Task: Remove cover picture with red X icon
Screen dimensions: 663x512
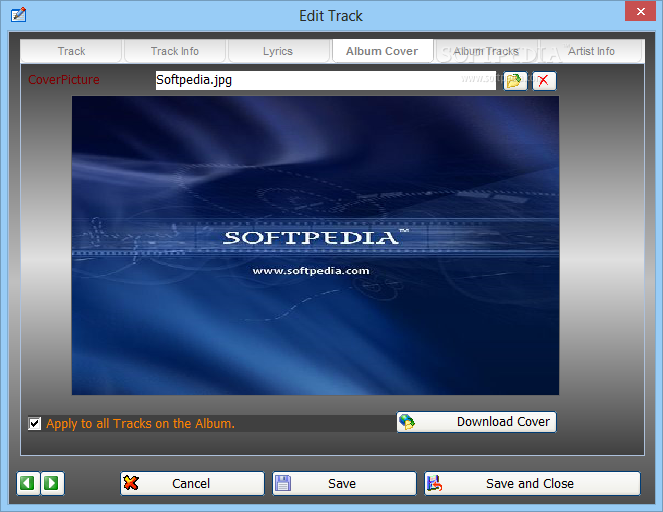Action: pos(544,81)
